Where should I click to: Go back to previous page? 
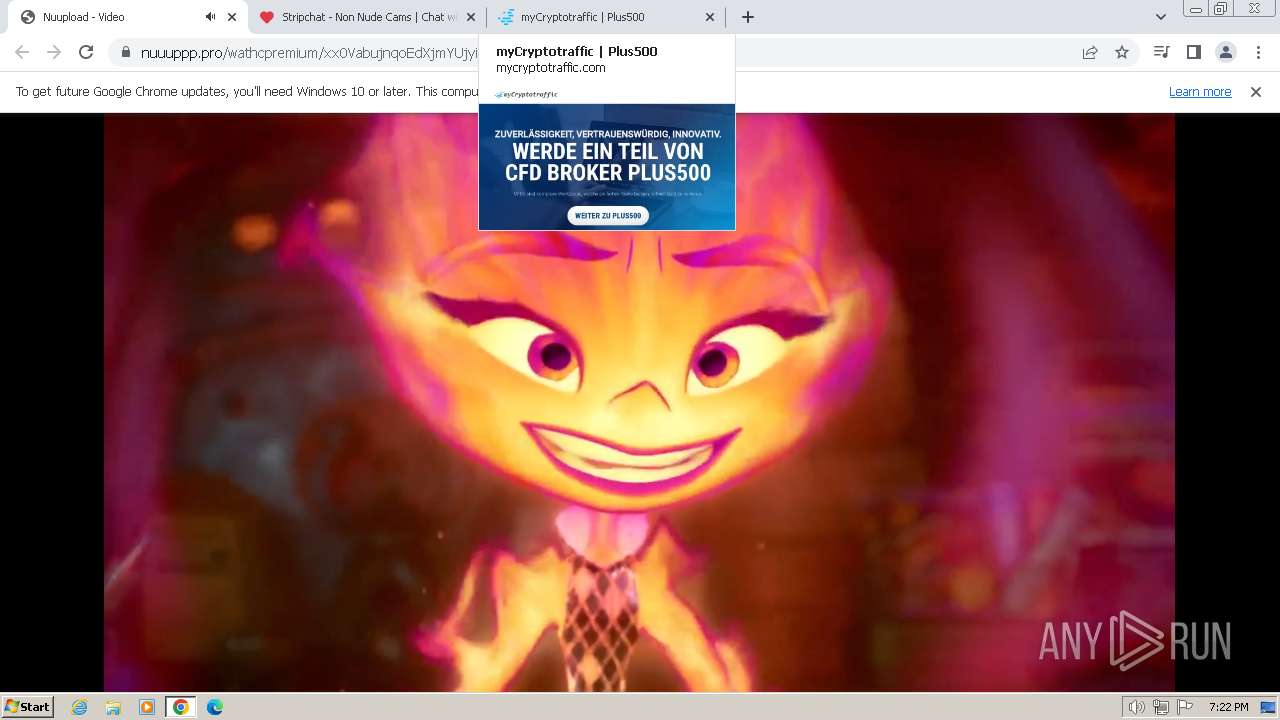pyautogui.click(x=22, y=52)
